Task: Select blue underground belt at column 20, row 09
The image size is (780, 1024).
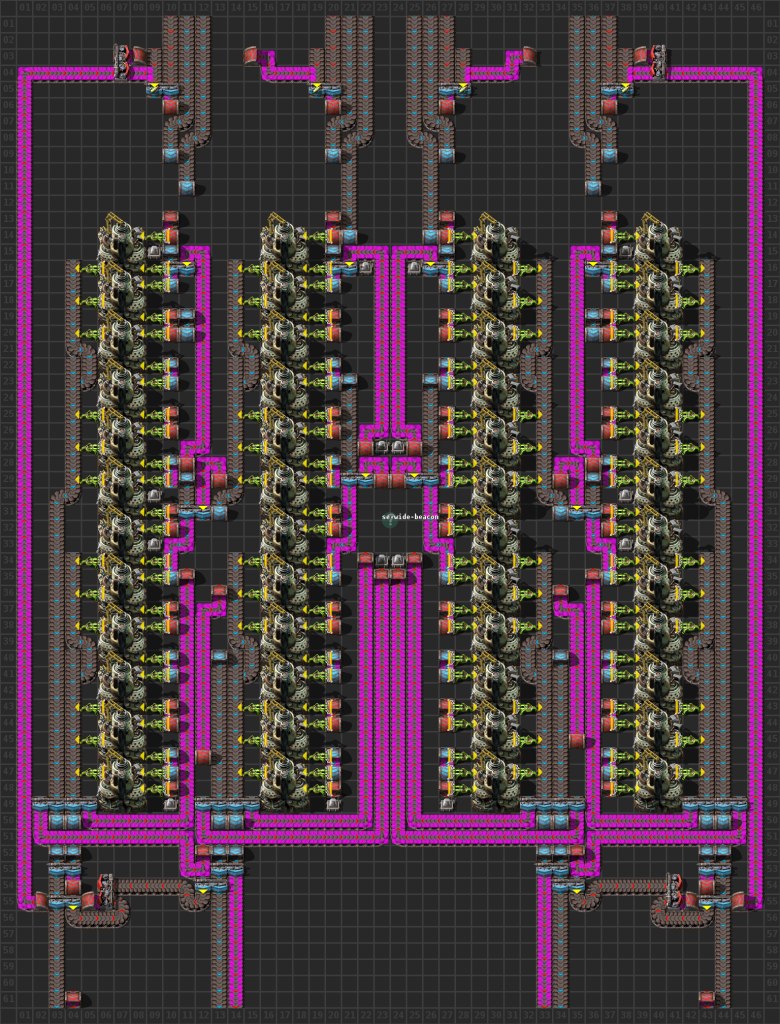Action: [x=333, y=155]
